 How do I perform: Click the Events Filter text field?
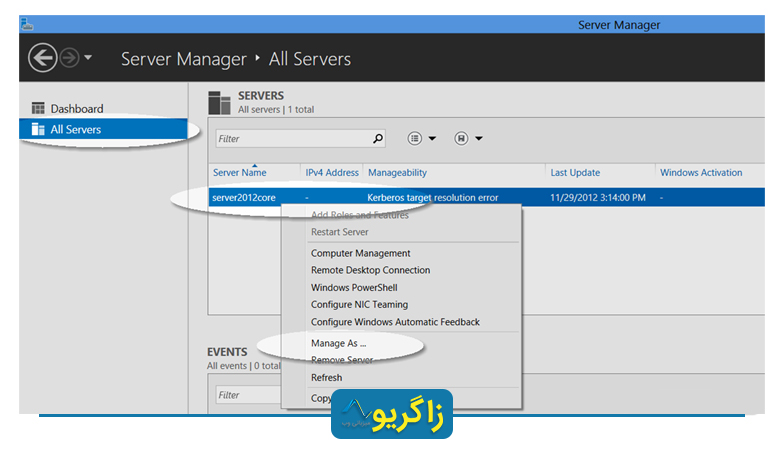(x=248, y=395)
